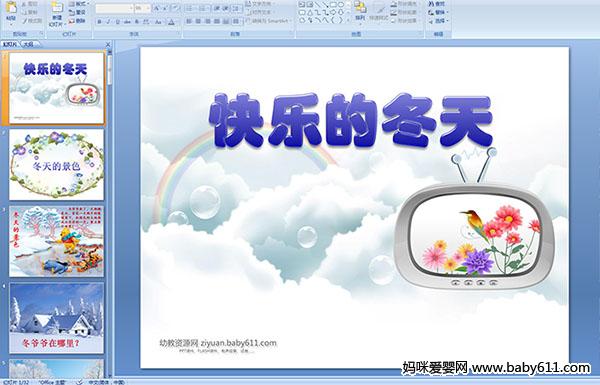Toggle bold formatting
The height and width of the screenshot is (385, 600).
(x=99, y=22)
